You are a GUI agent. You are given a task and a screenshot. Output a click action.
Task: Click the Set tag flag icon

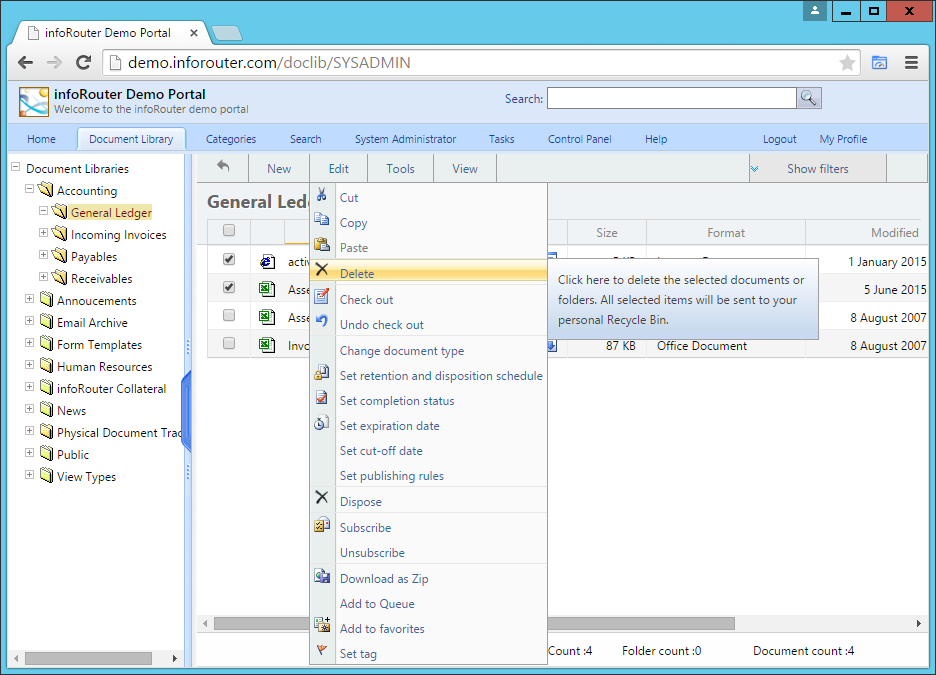(322, 650)
